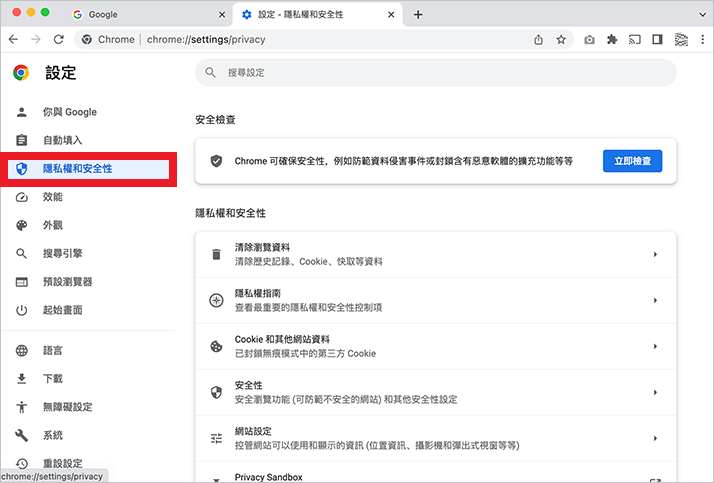
Task: Expand 隱私權指南 with its arrow
Action: tap(655, 300)
